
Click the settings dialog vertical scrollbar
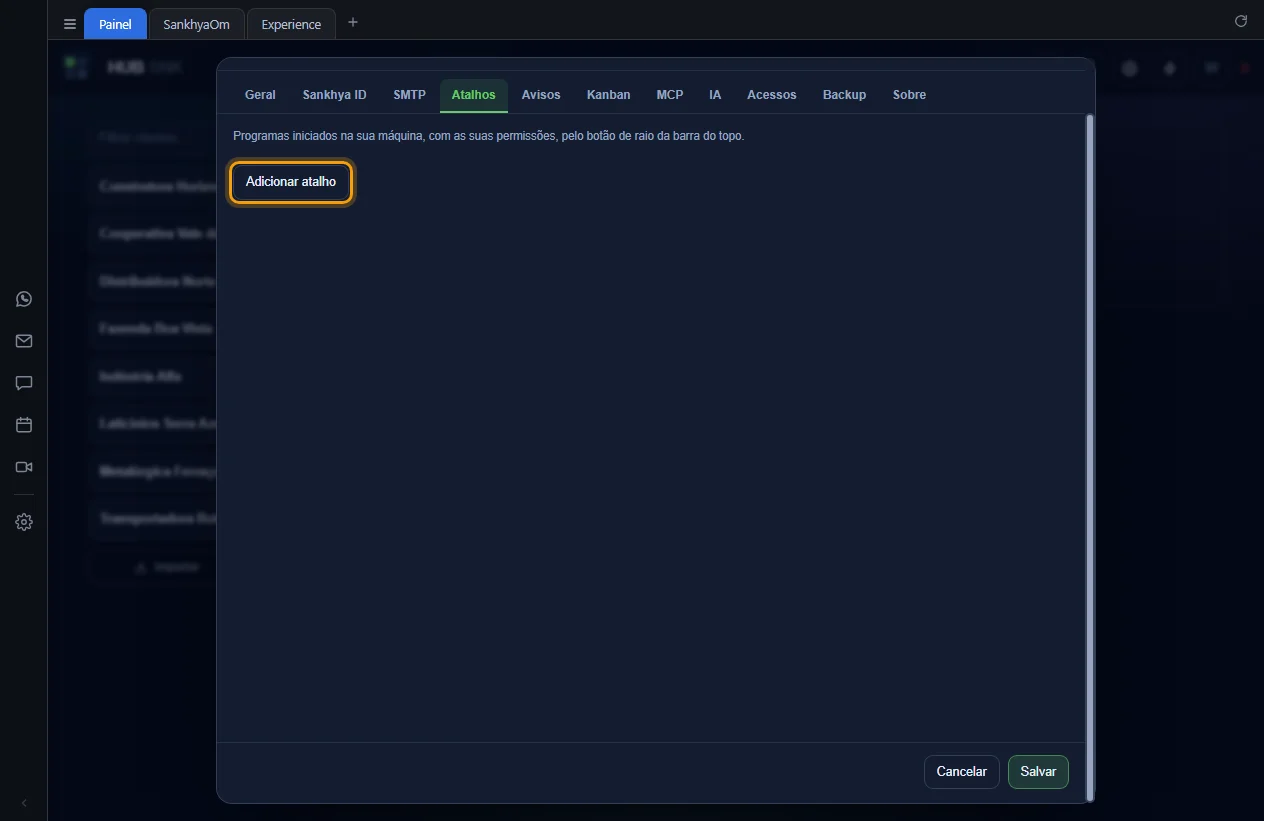pos(1090,456)
